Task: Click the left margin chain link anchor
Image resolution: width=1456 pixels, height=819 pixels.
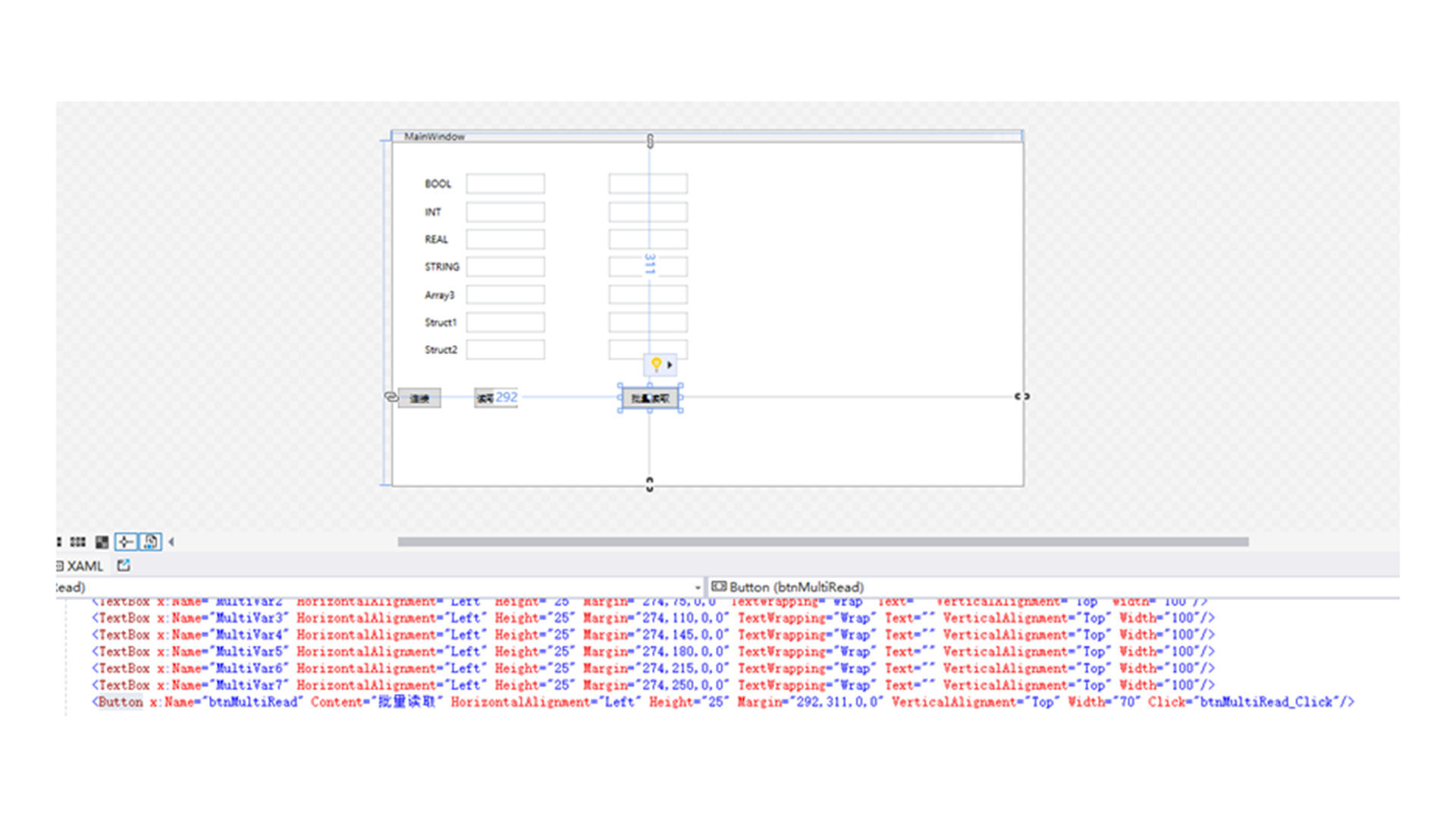Action: (x=391, y=397)
